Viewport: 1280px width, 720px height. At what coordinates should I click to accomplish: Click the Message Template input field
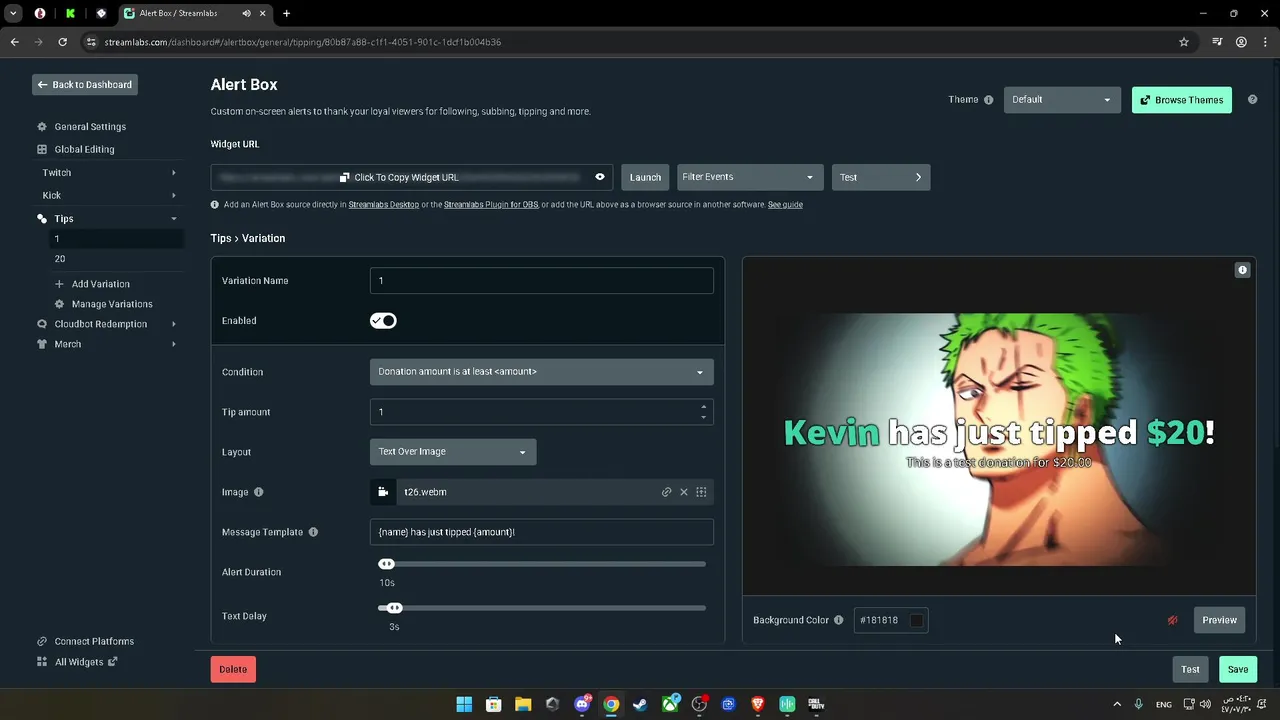541,532
